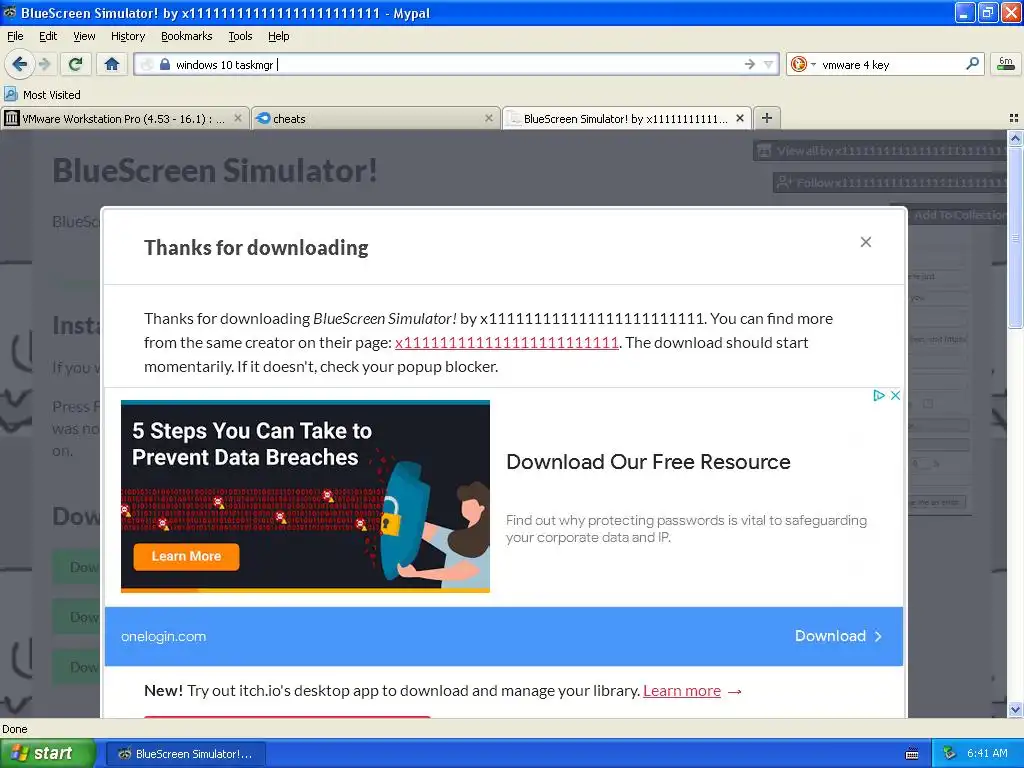Click the AdChoices triangle icon
Image resolution: width=1024 pixels, height=768 pixels.
pos(879,395)
